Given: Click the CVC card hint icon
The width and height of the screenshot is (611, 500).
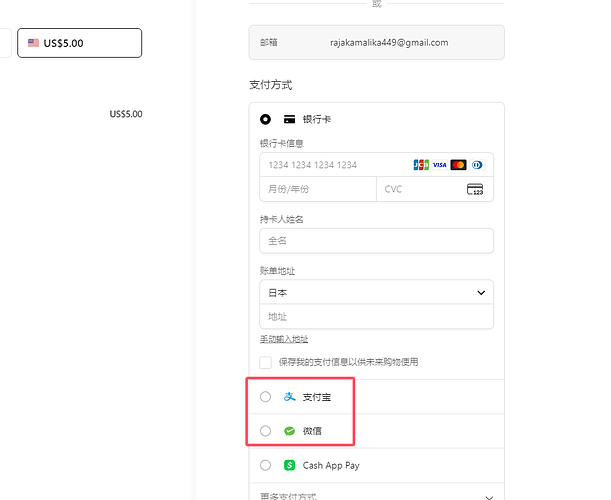Looking at the screenshot, I should [475, 189].
